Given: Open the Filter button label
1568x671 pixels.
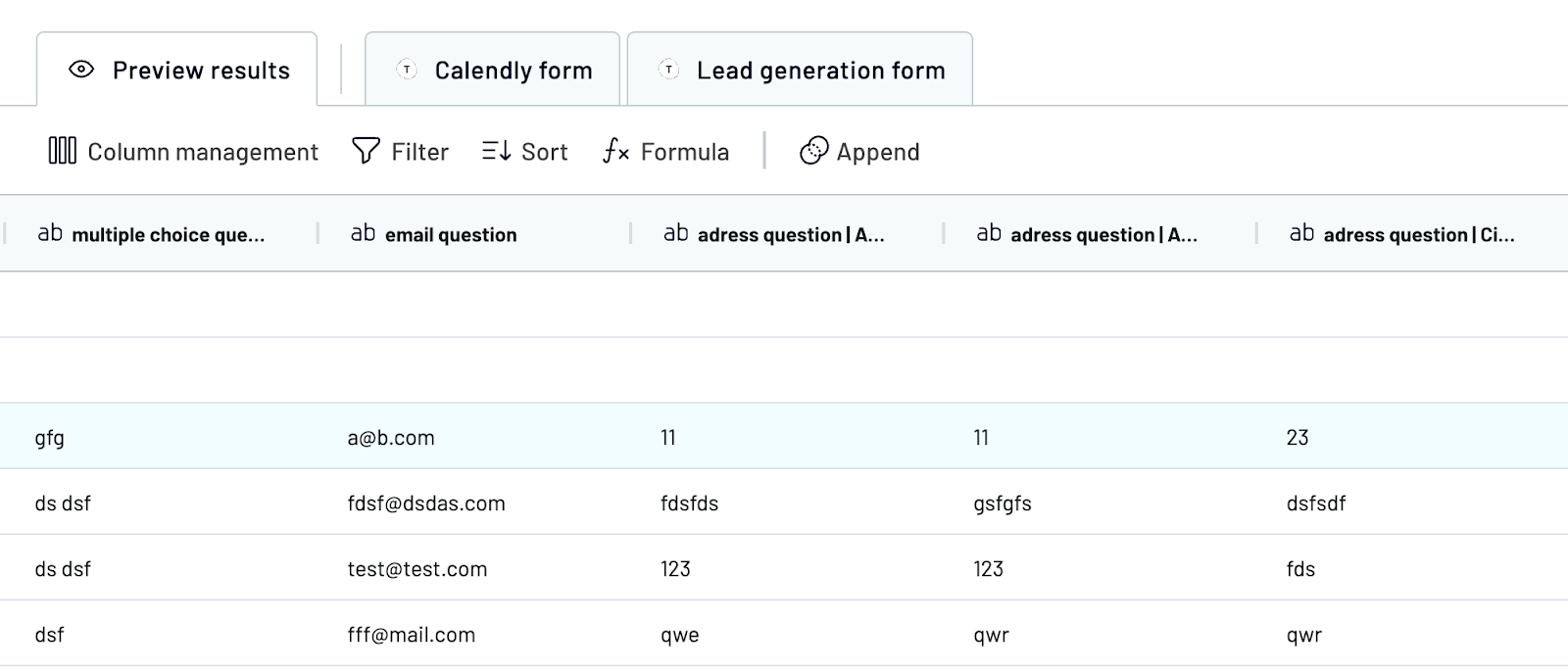Looking at the screenshot, I should pyautogui.click(x=419, y=152).
